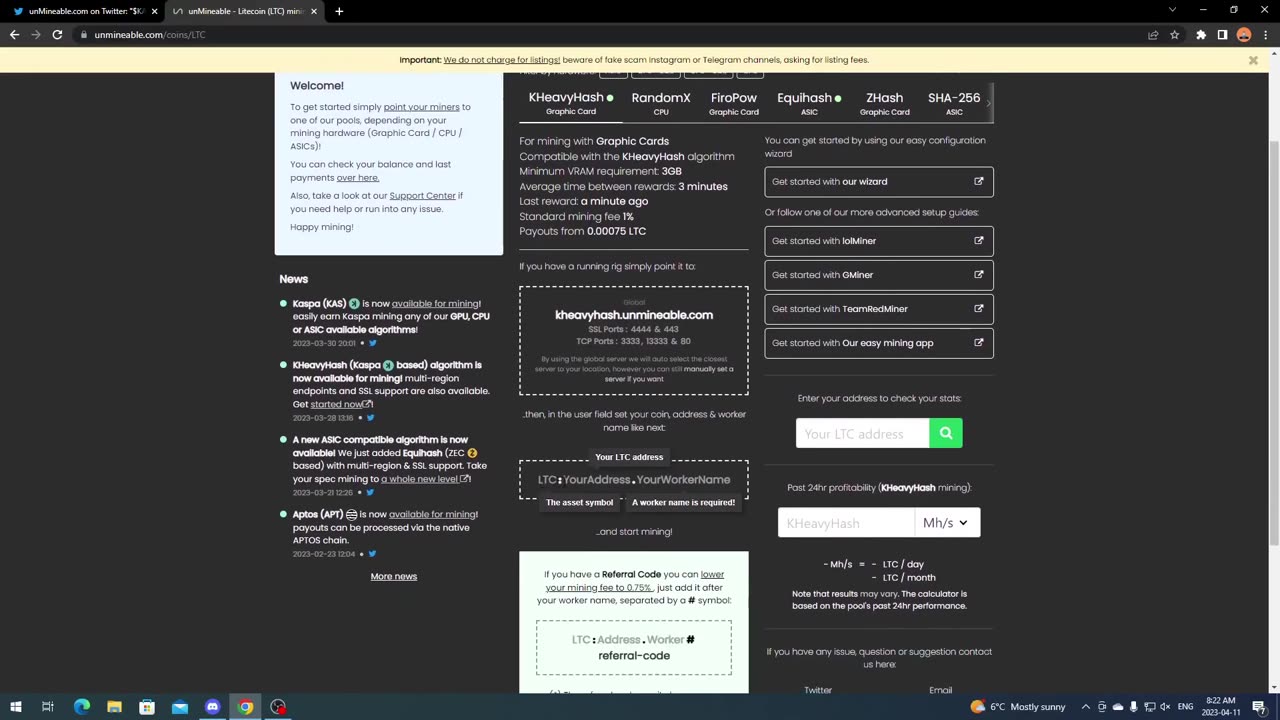The image size is (1280, 720).
Task: Open the Windows Start menu
Action: coord(15,707)
